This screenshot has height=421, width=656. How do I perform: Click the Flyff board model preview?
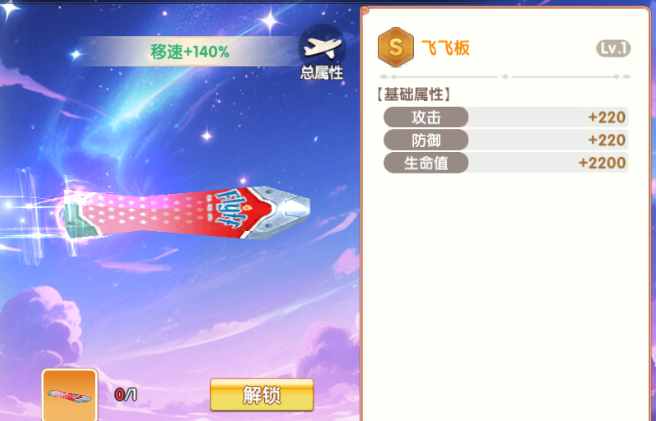[187, 213]
